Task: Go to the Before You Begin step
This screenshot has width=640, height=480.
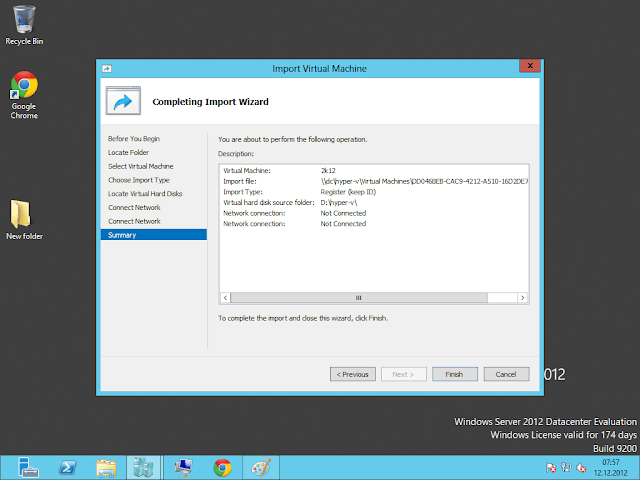Action: 134,138
